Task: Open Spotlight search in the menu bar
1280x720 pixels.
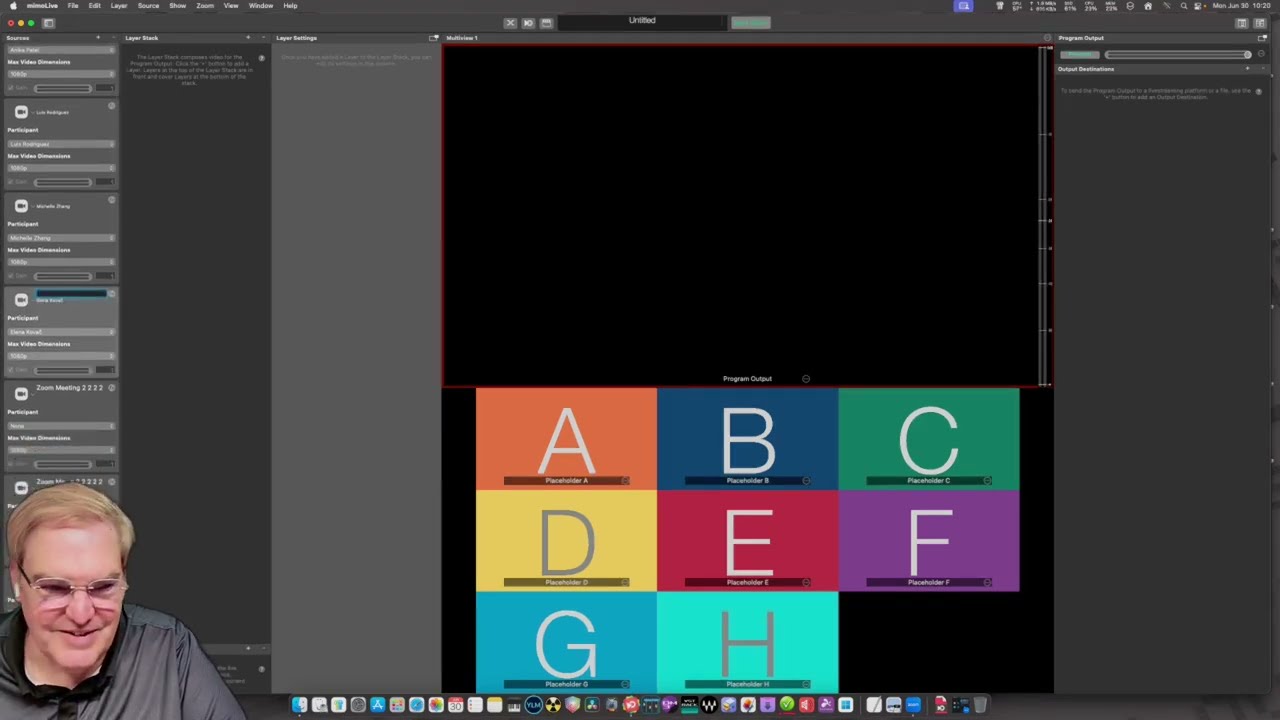Action: [x=1184, y=6]
